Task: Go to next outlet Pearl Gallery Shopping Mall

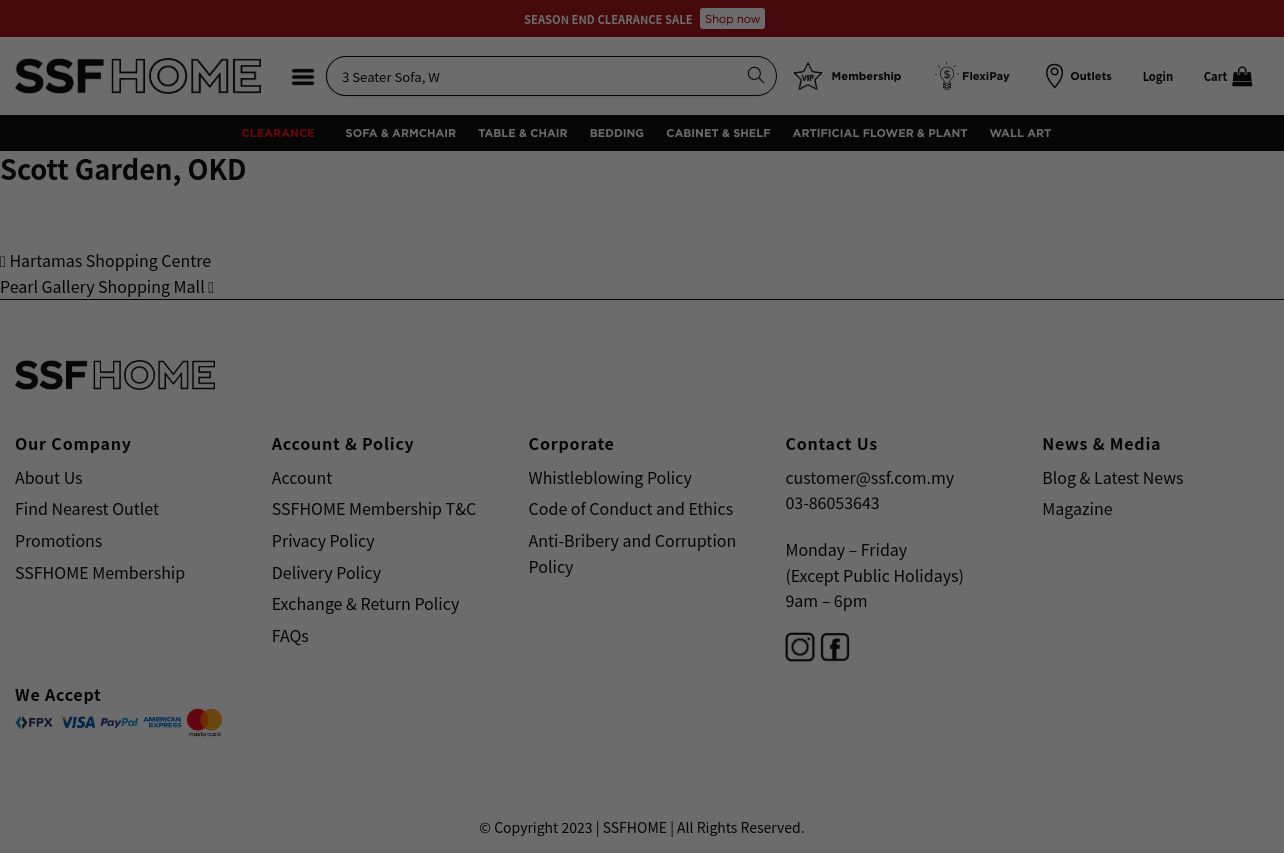Action: click(107, 287)
